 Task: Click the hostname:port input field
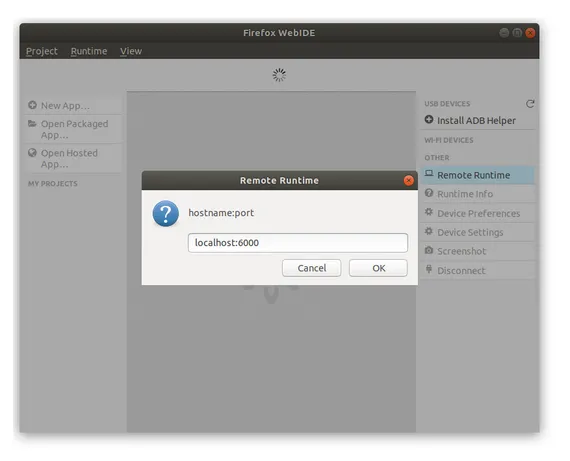coord(298,243)
